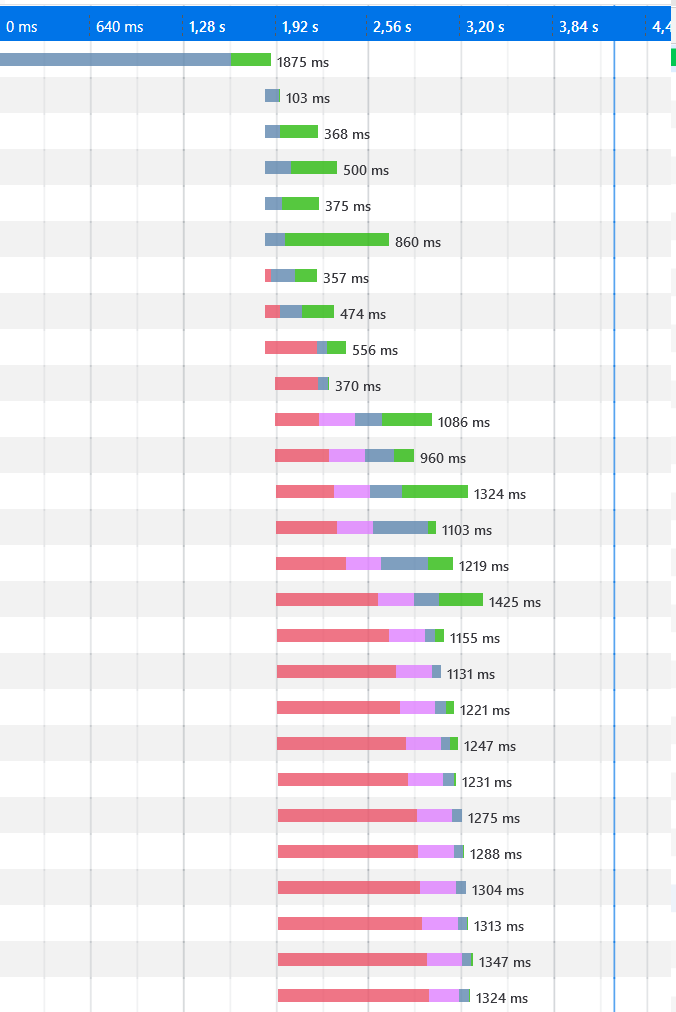
Task: Click the 0 ms timeline header tick
Action: (x=21, y=27)
